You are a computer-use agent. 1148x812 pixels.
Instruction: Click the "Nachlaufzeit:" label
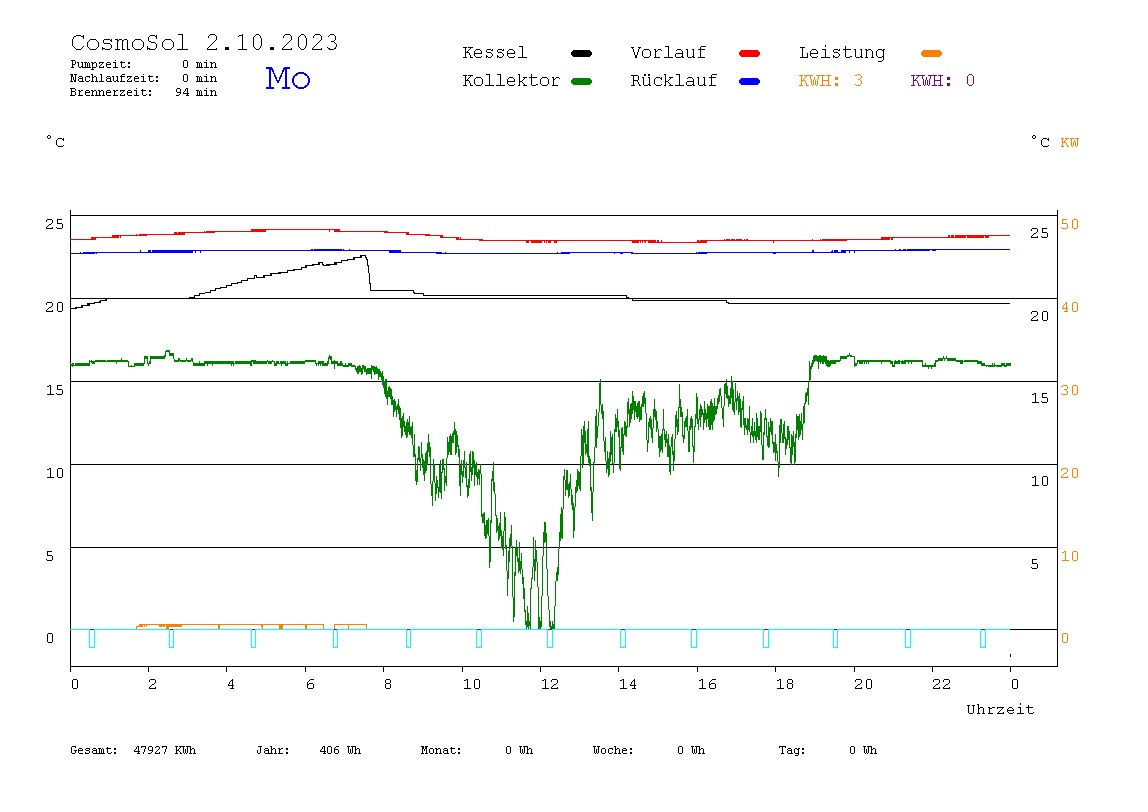click(114, 78)
